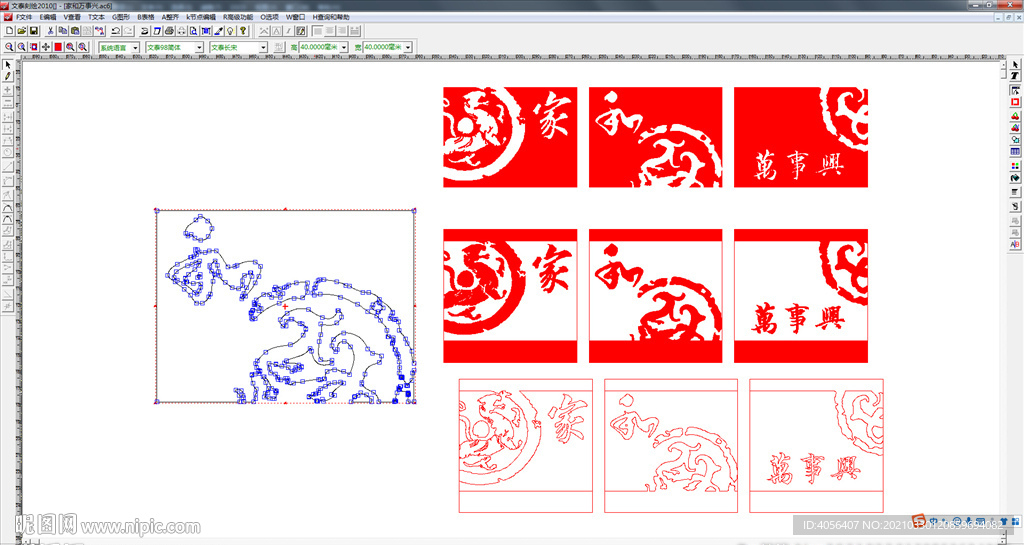This screenshot has height=545, width=1024.
Task: Click the solid red 家 design tile
Action: (510, 137)
